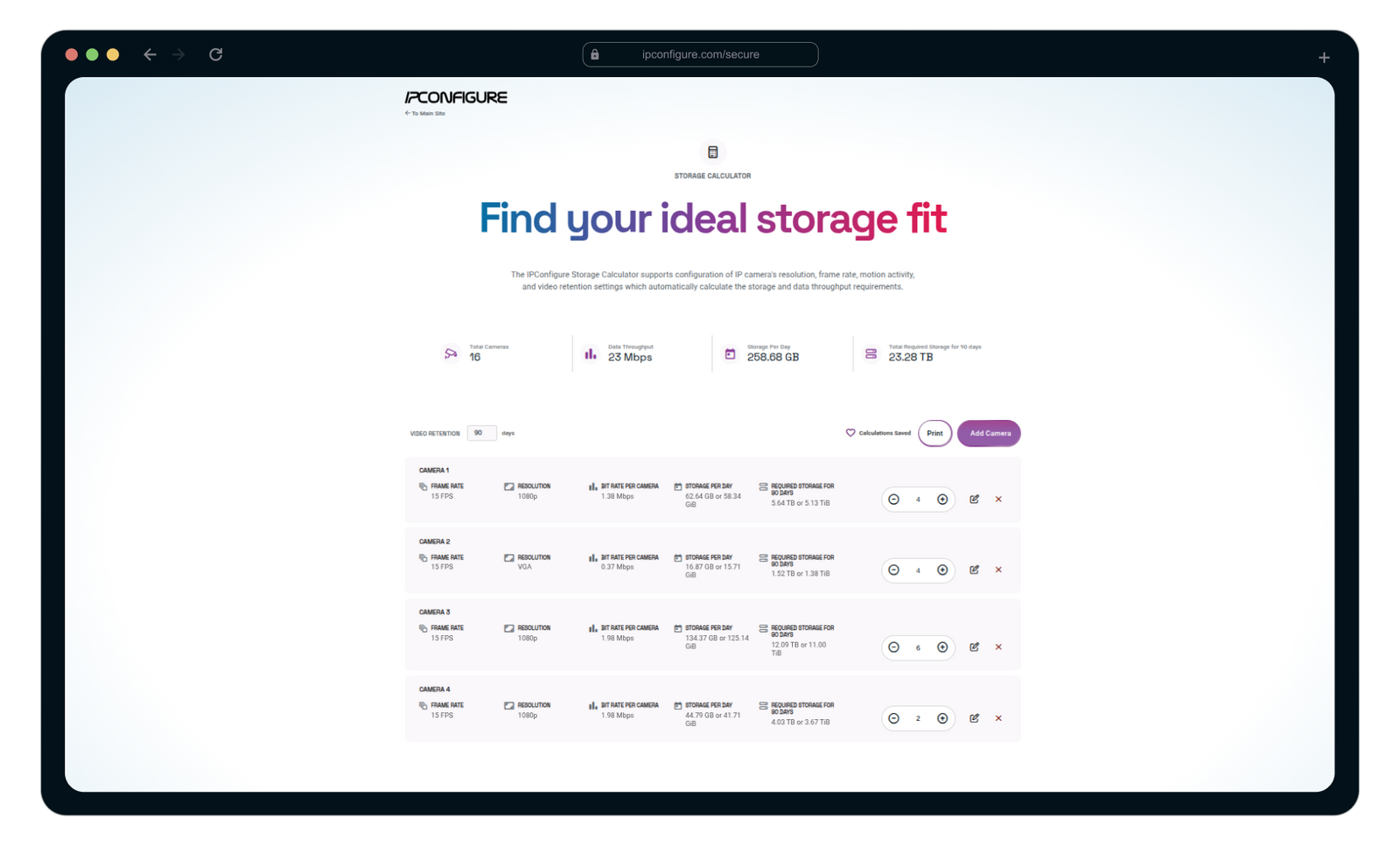Click the heart icon next to Calculations Saved
The height and width of the screenshot is (846, 1400).
click(x=849, y=432)
